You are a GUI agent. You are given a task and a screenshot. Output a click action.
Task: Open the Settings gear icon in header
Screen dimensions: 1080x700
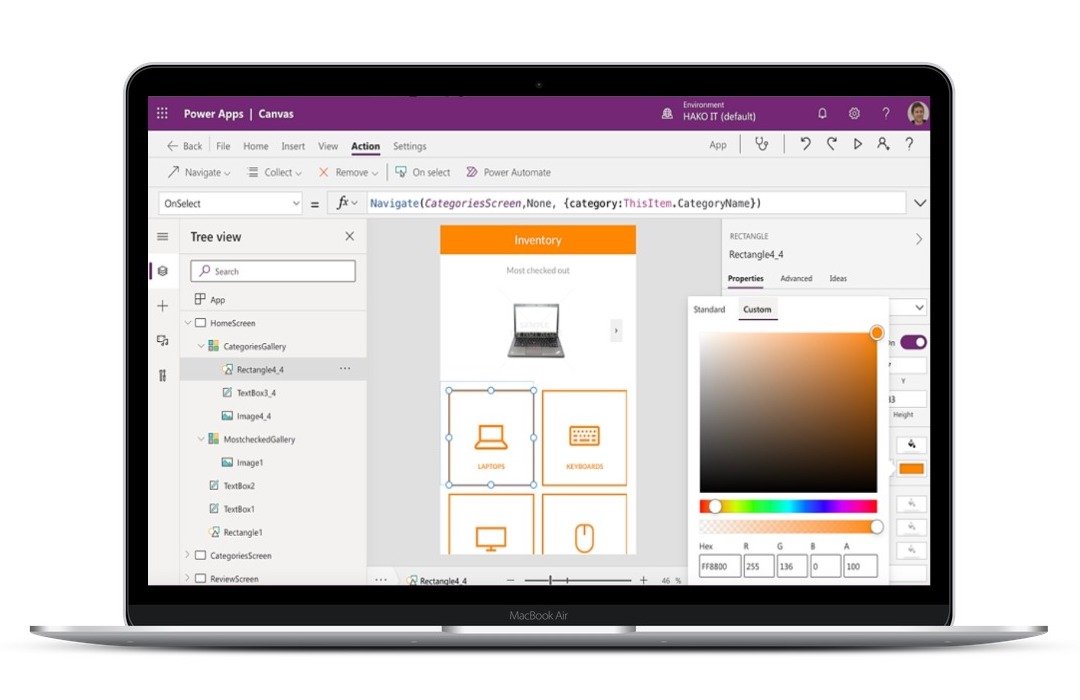pos(854,114)
